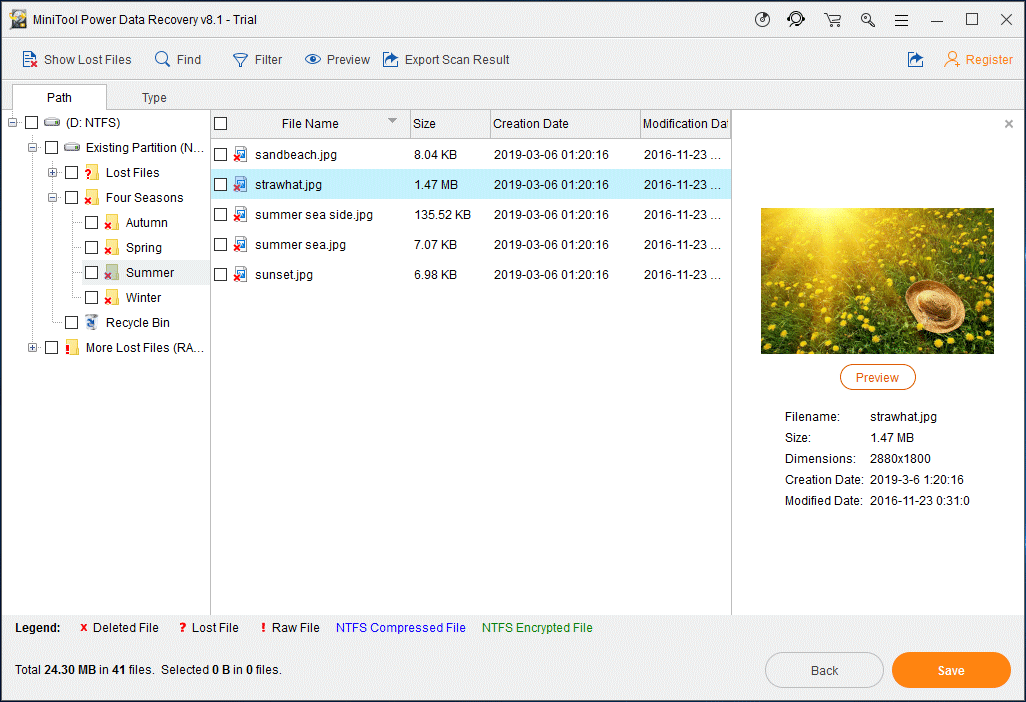Click the Register link text
Screen dimensions: 1026x702
click(x=989, y=60)
